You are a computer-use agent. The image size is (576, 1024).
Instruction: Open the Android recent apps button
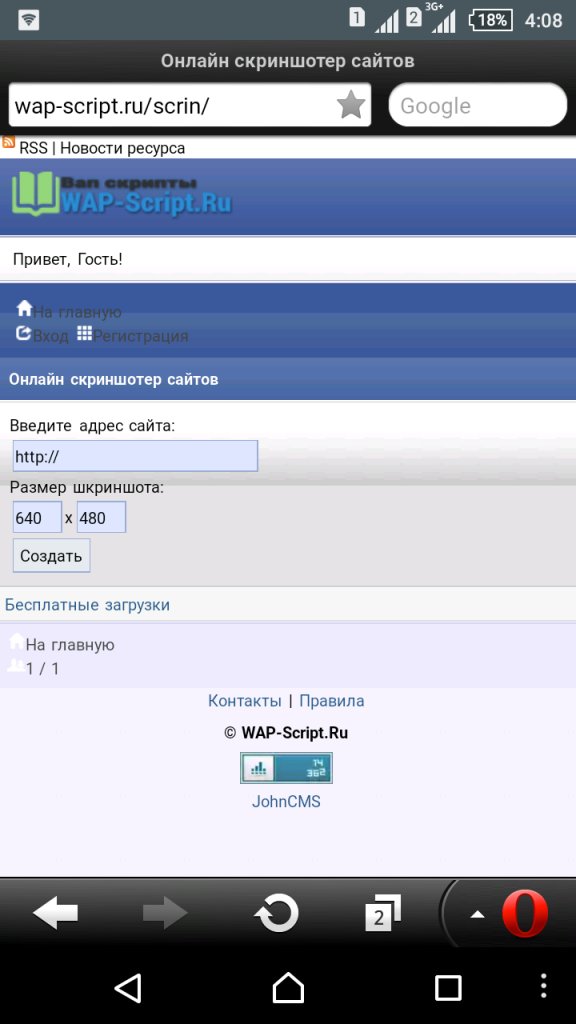(x=448, y=988)
